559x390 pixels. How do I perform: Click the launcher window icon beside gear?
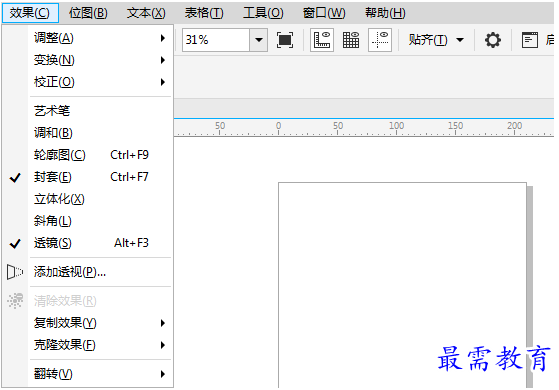530,40
